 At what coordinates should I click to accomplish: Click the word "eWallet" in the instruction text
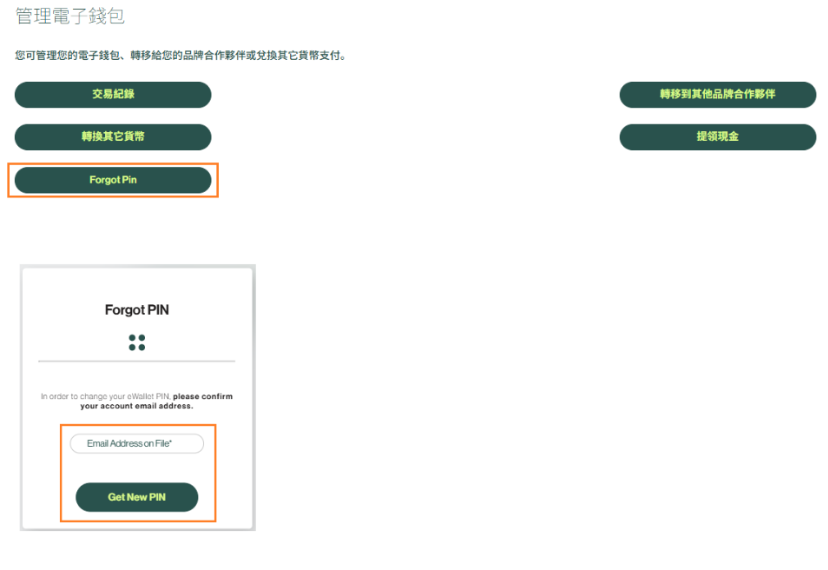click(x=140, y=396)
